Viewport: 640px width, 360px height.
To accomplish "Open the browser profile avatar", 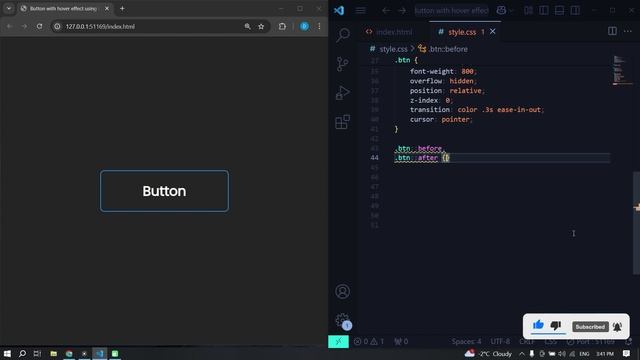I will [x=304, y=26].
